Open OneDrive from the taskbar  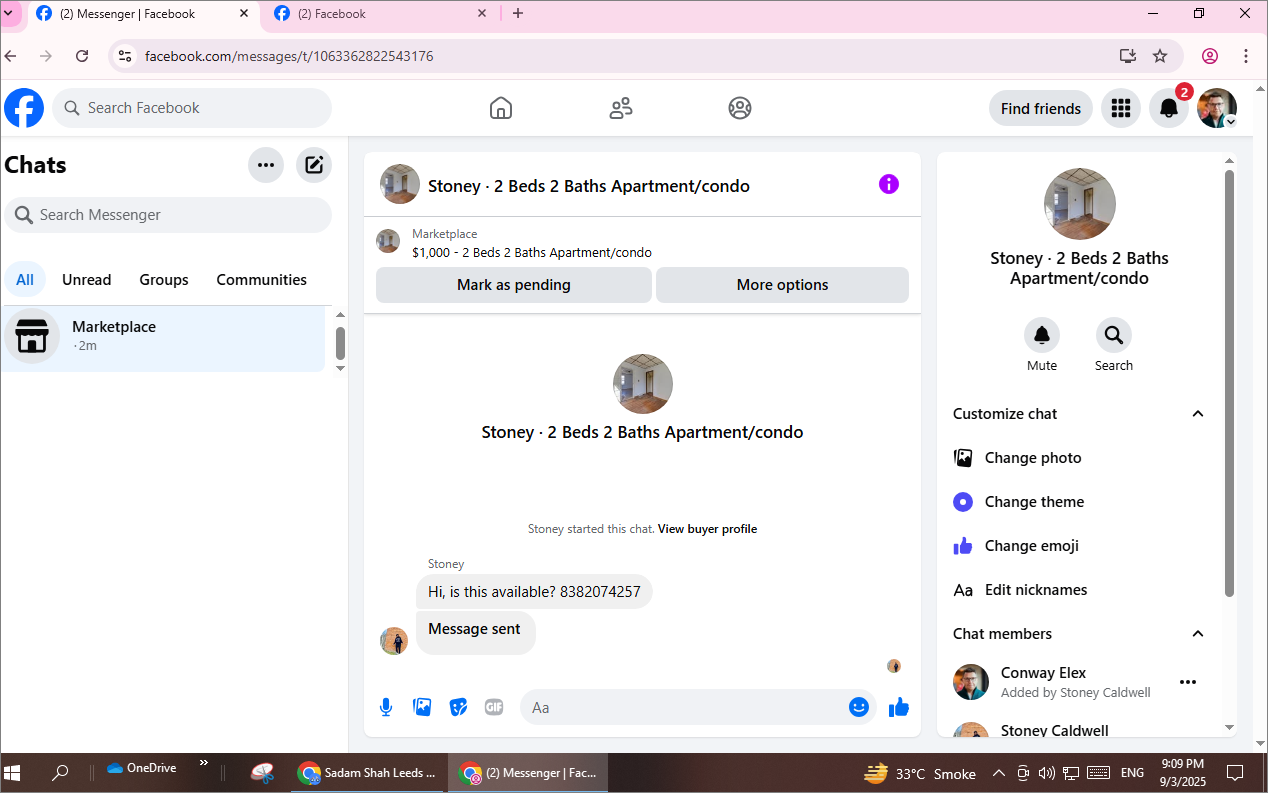(142, 768)
